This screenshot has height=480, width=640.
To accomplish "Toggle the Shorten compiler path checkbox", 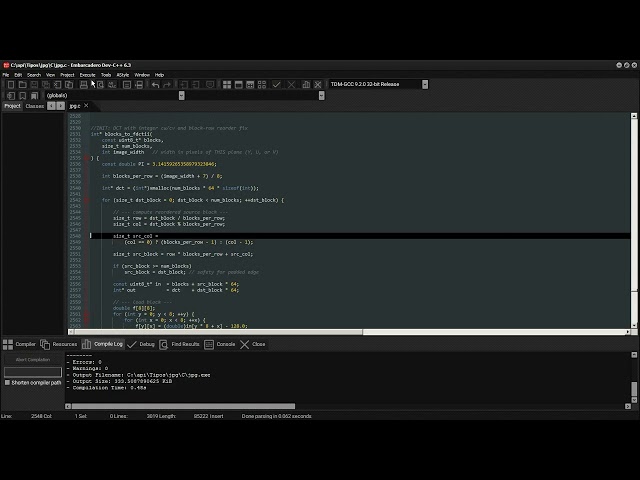I will pyautogui.click(x=8, y=382).
